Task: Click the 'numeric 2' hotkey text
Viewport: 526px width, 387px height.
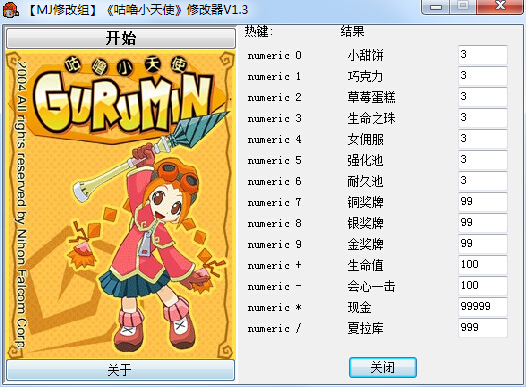Action: 275,98
